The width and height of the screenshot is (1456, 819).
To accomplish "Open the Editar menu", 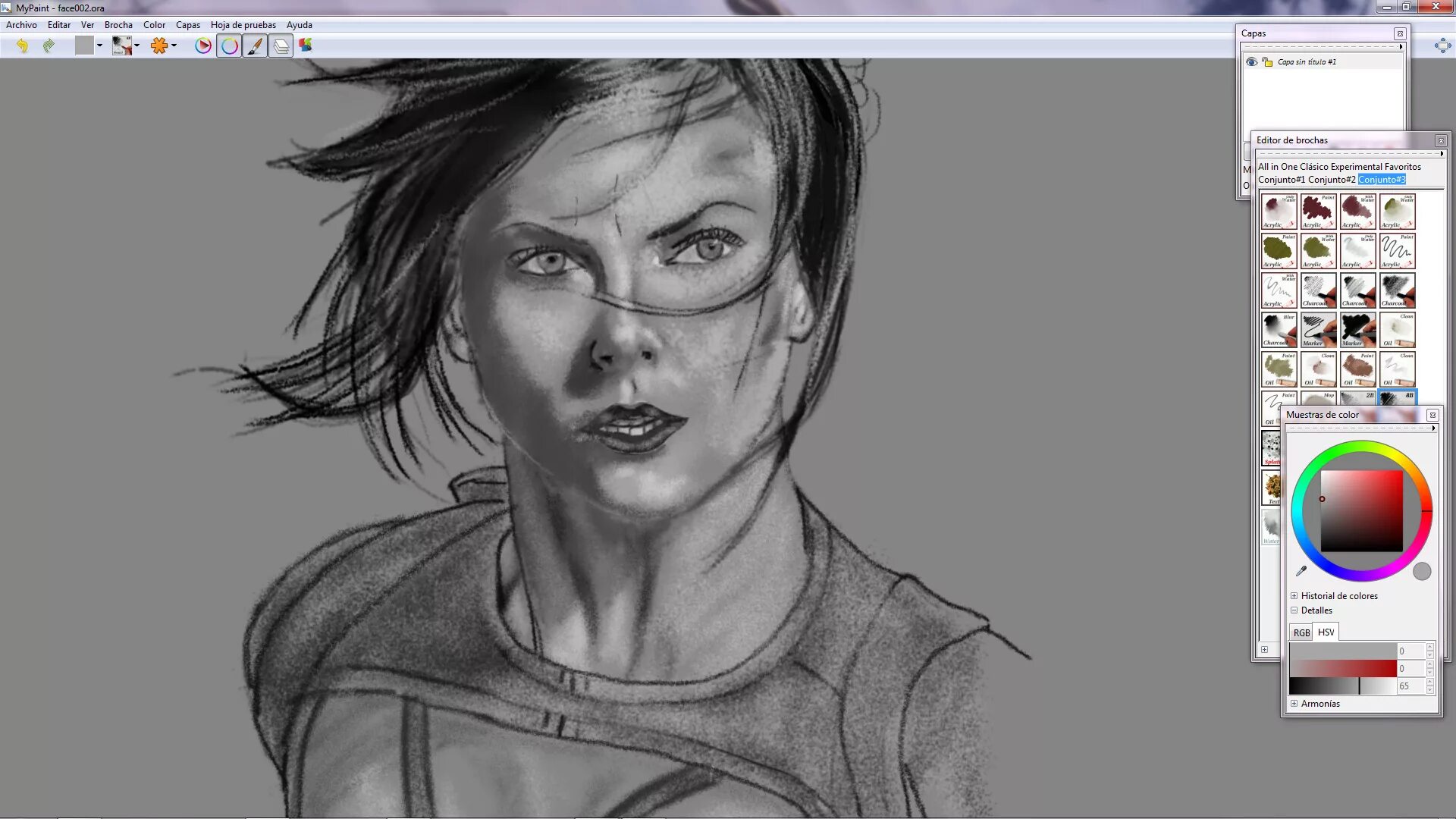I will 59,25.
